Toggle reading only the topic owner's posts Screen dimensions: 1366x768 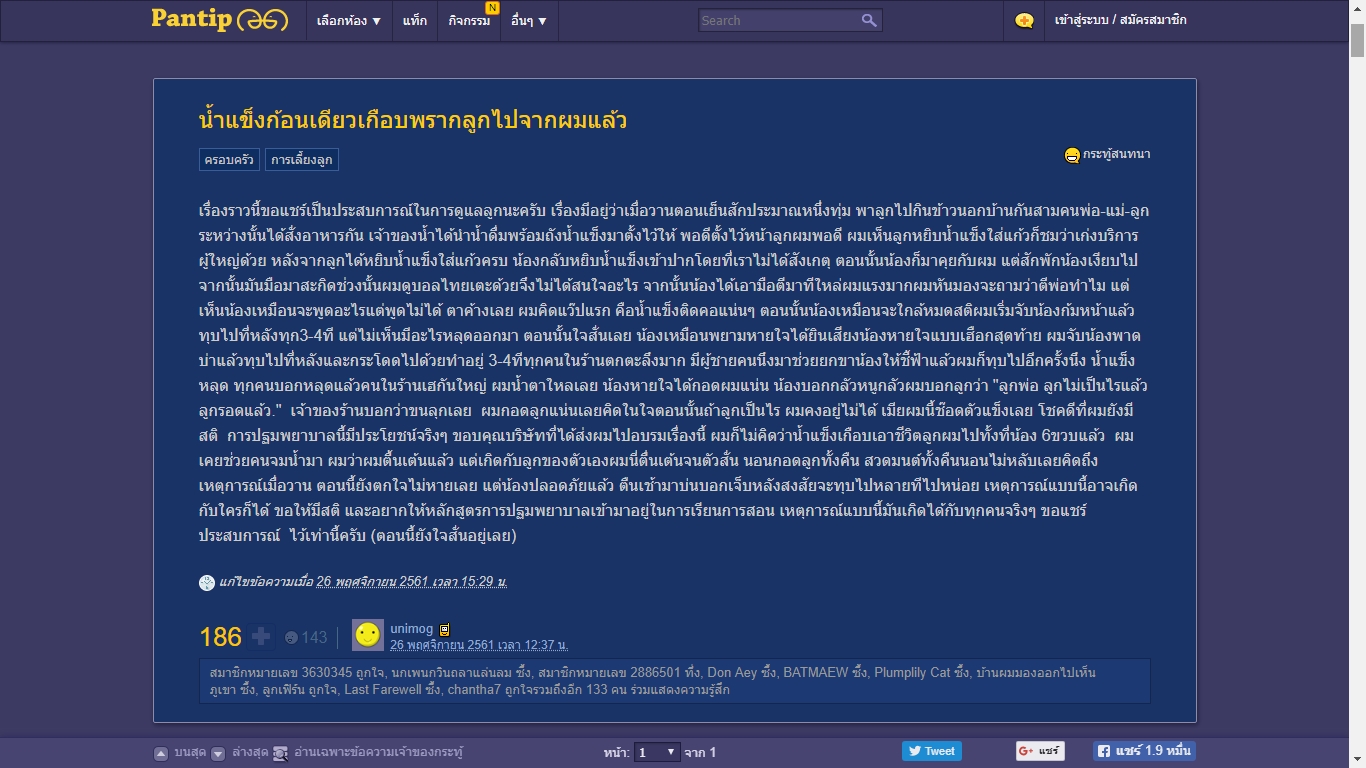click(x=370, y=752)
